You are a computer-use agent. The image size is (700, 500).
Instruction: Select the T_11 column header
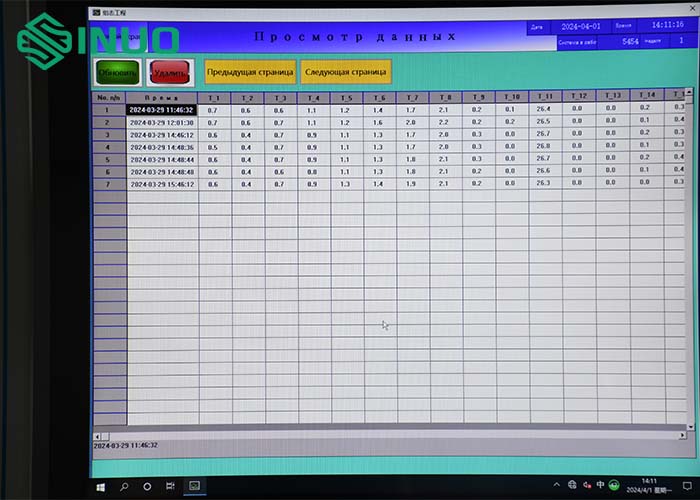point(546,96)
